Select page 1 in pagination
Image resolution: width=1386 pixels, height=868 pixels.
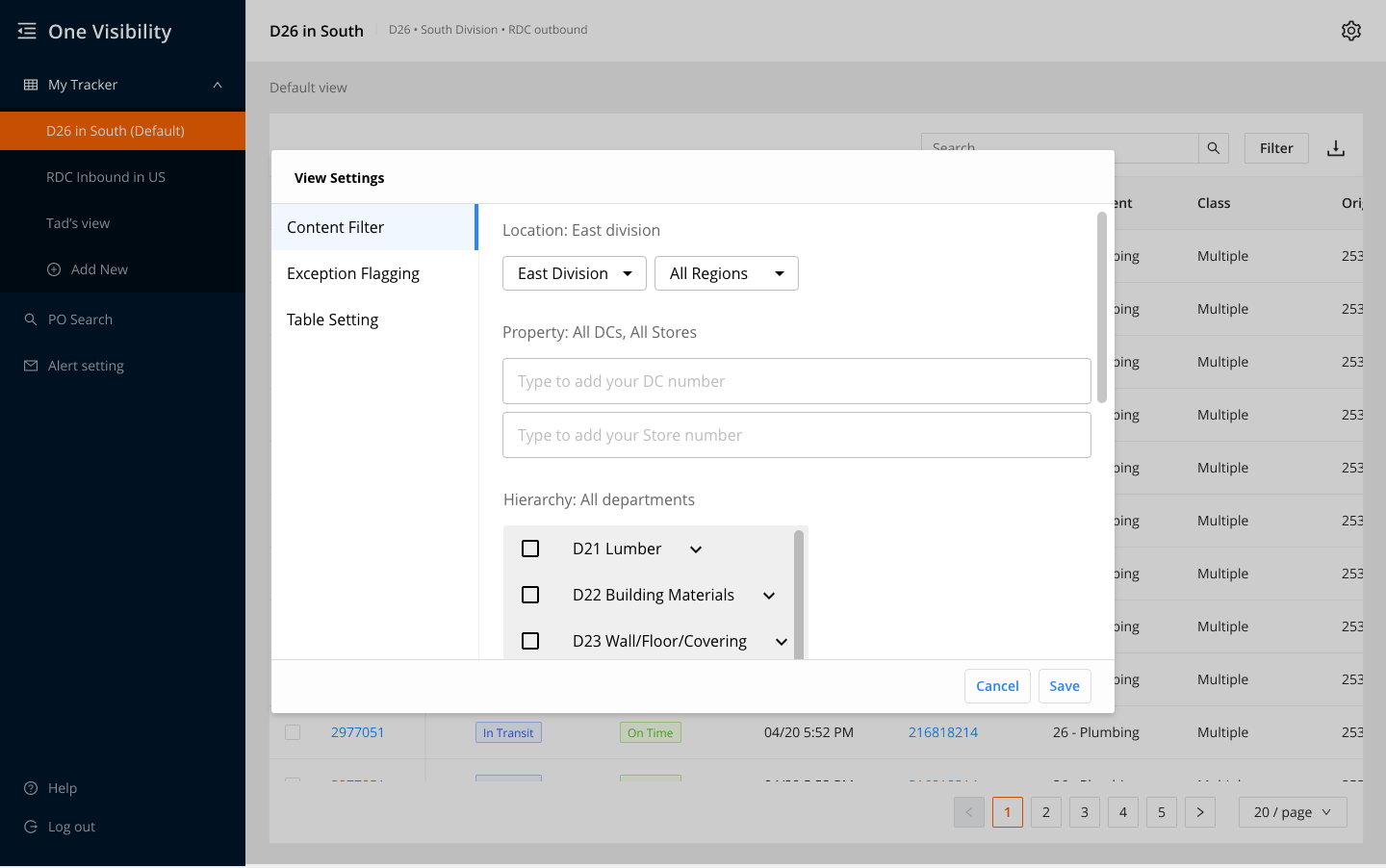click(1008, 812)
